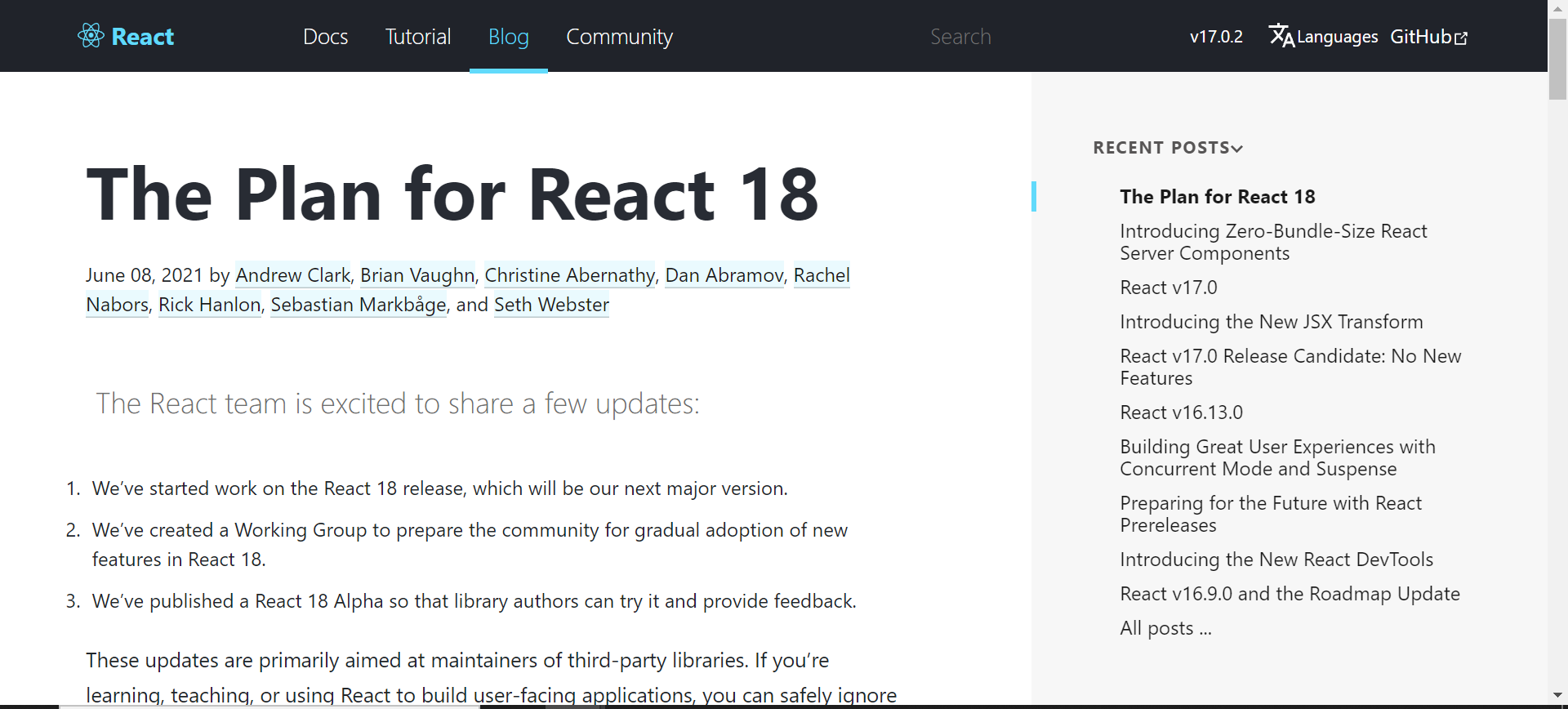The width and height of the screenshot is (1568, 709).
Task: Open the React v17.0 post
Action: tap(1168, 288)
